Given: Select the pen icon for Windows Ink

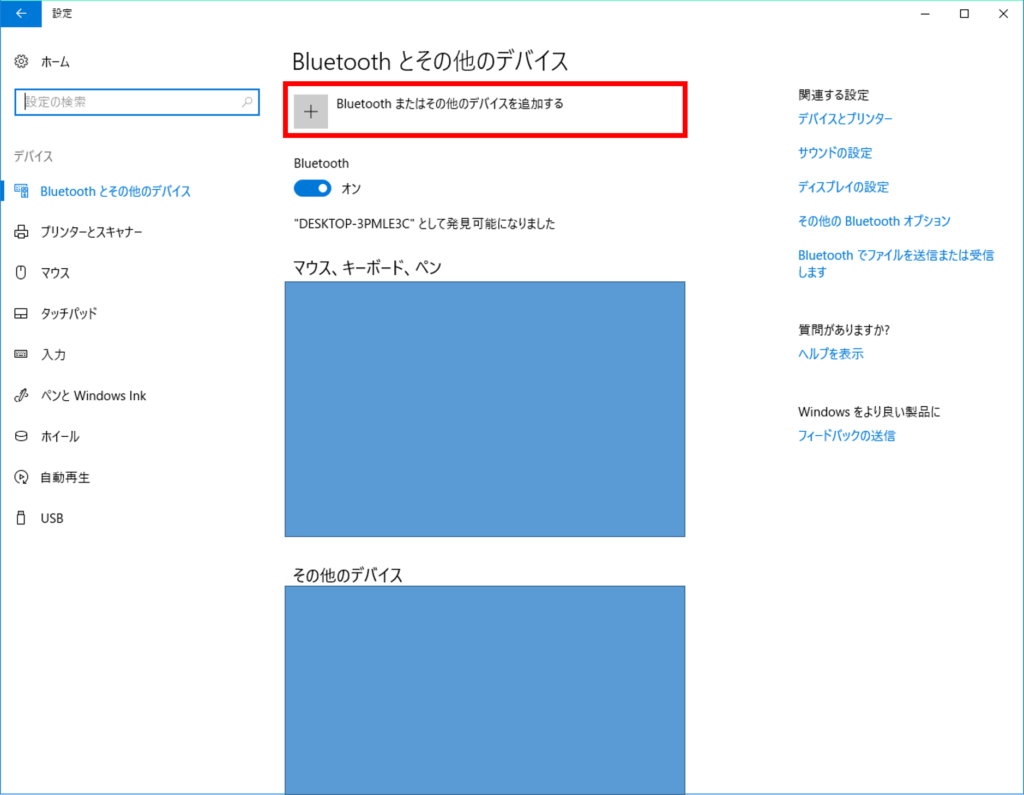Looking at the screenshot, I should point(21,395).
